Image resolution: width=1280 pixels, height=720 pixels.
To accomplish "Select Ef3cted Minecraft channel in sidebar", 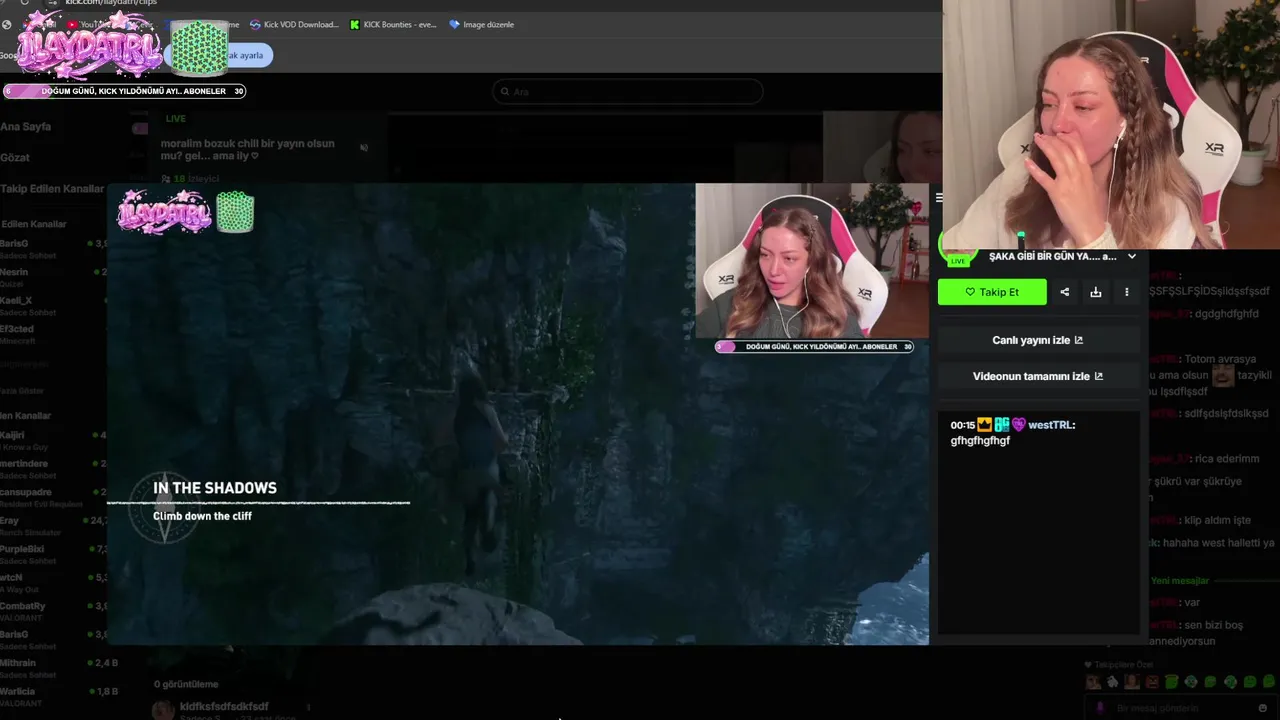I will tap(53, 334).
